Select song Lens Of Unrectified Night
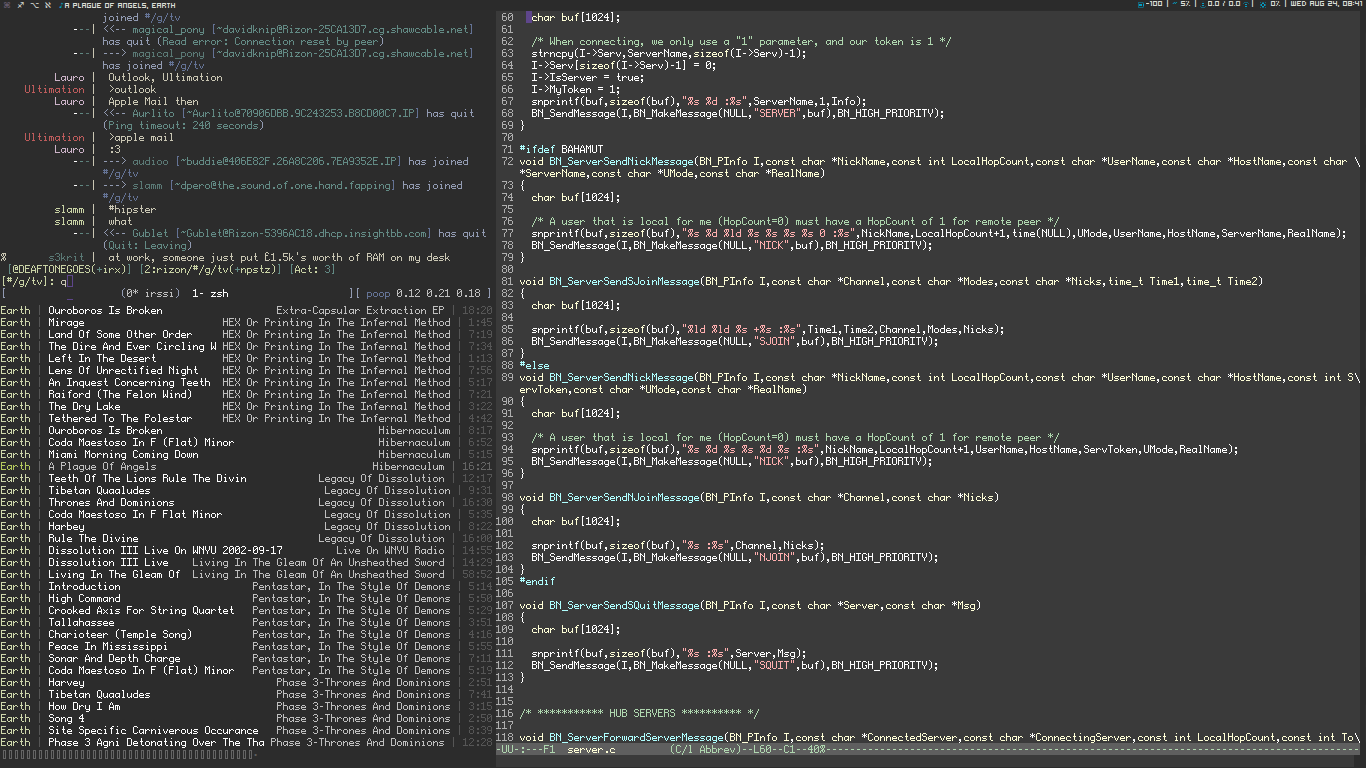Image resolution: width=1366 pixels, height=768 pixels. tap(246, 371)
